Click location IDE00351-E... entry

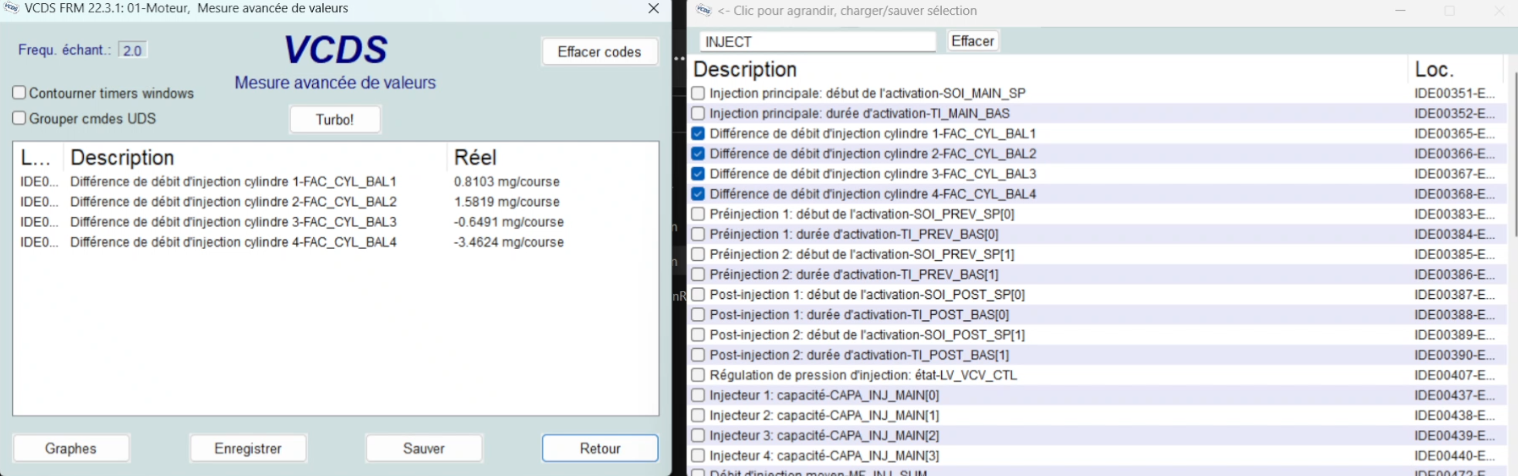pyautogui.click(x=1454, y=93)
